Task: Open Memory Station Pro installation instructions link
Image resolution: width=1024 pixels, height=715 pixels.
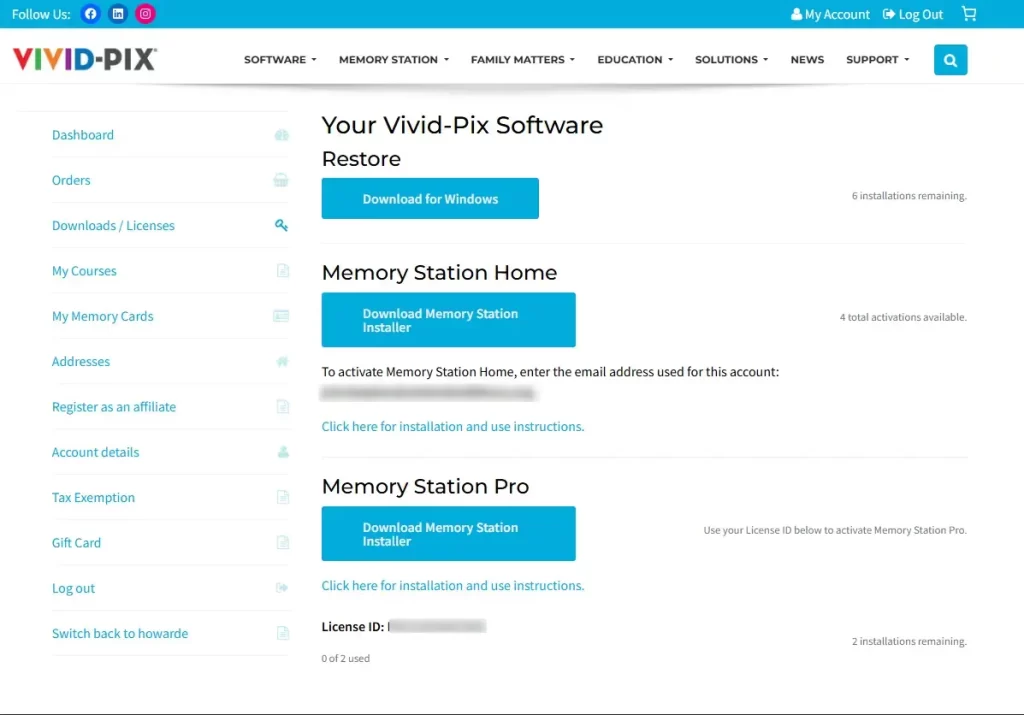Action: [453, 586]
